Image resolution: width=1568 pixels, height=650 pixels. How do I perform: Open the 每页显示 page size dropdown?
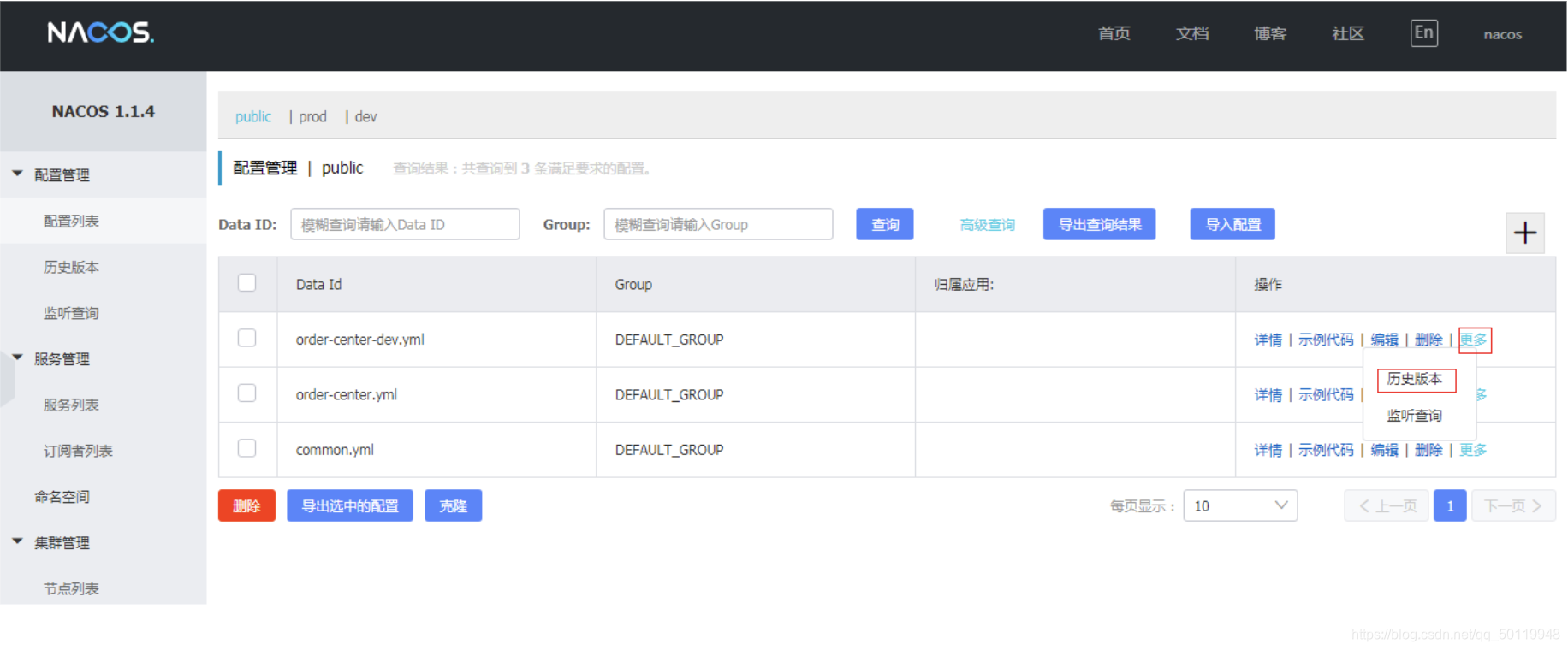pyautogui.click(x=1240, y=505)
